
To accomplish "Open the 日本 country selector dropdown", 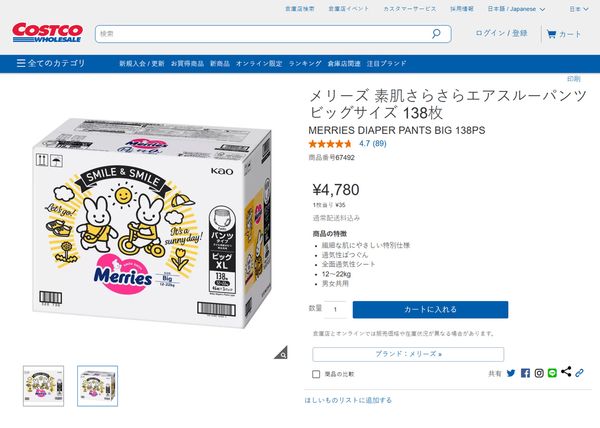I will (x=579, y=8).
